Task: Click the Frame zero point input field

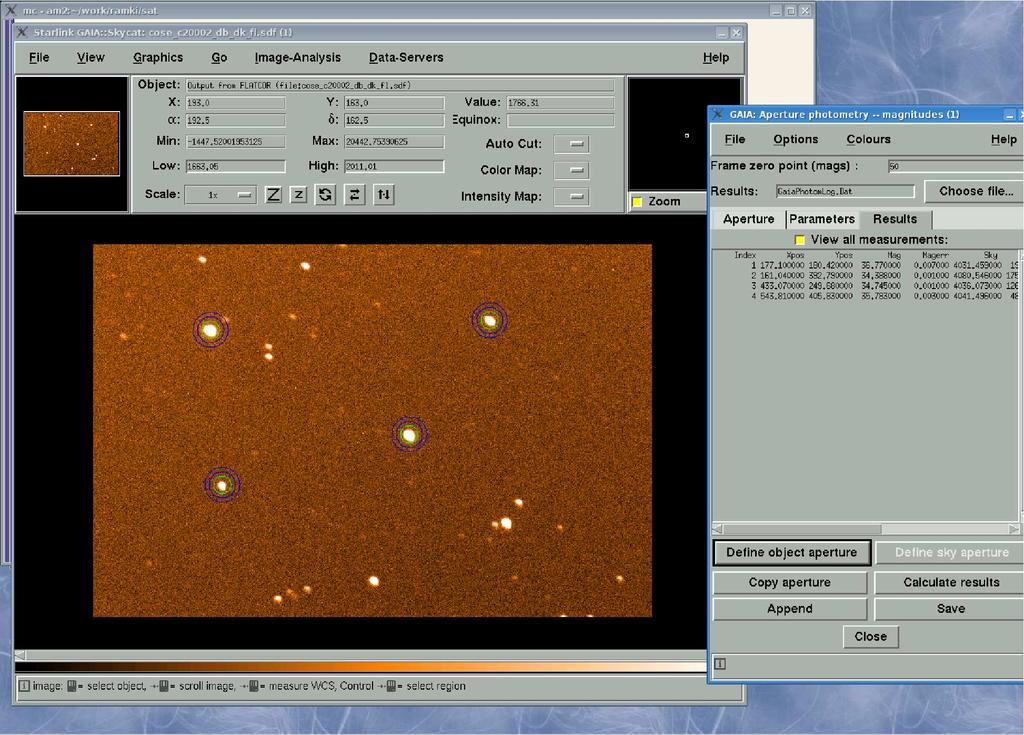Action: tap(955, 167)
